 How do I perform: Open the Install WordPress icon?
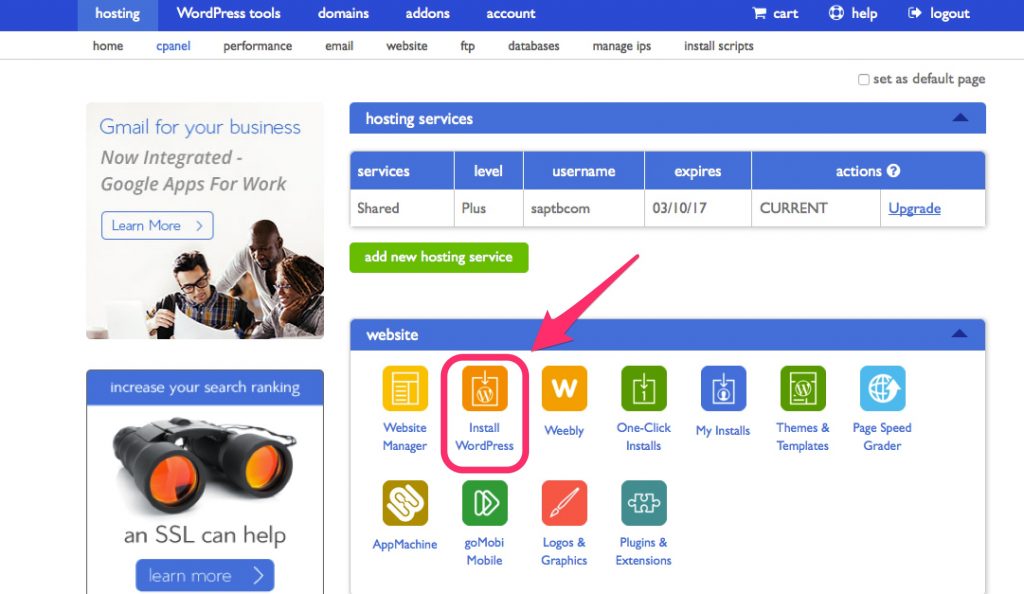point(485,388)
